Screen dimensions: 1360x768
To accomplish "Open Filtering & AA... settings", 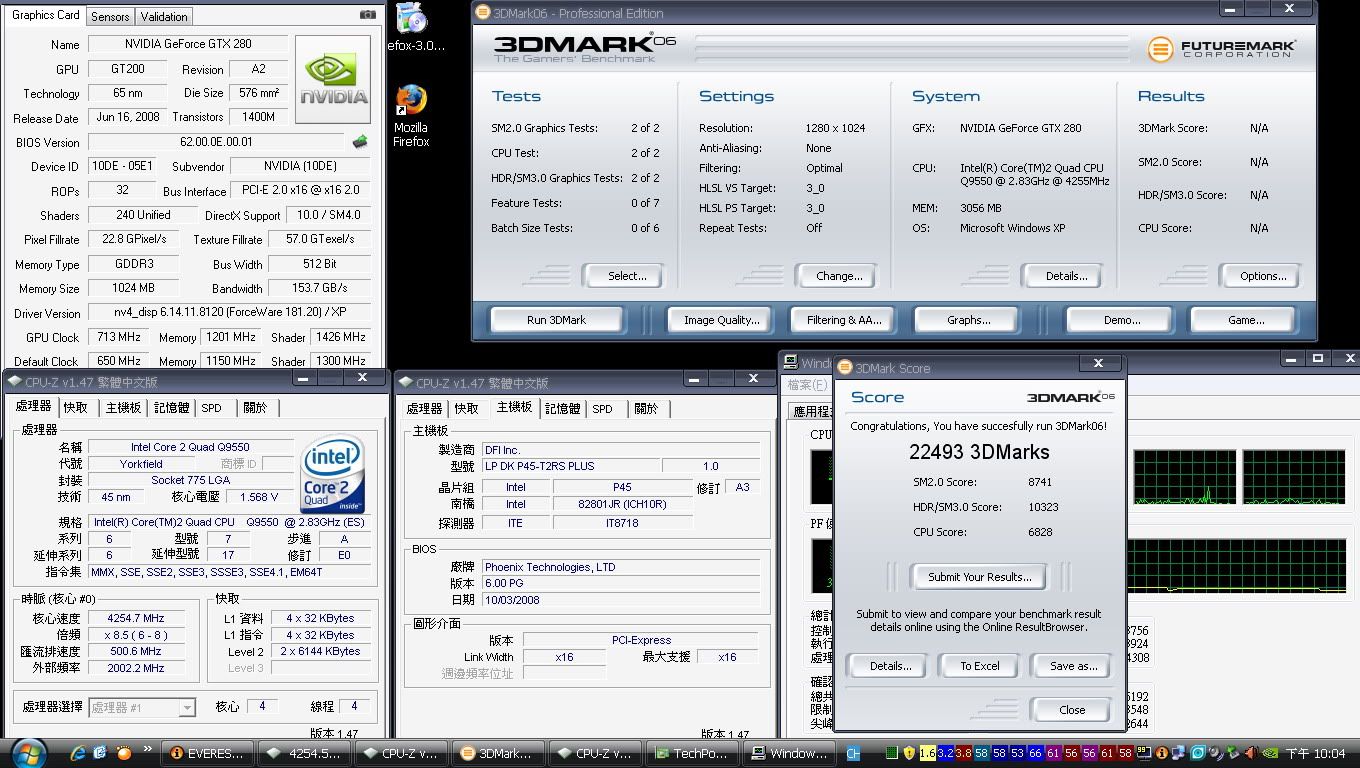I will click(x=844, y=320).
